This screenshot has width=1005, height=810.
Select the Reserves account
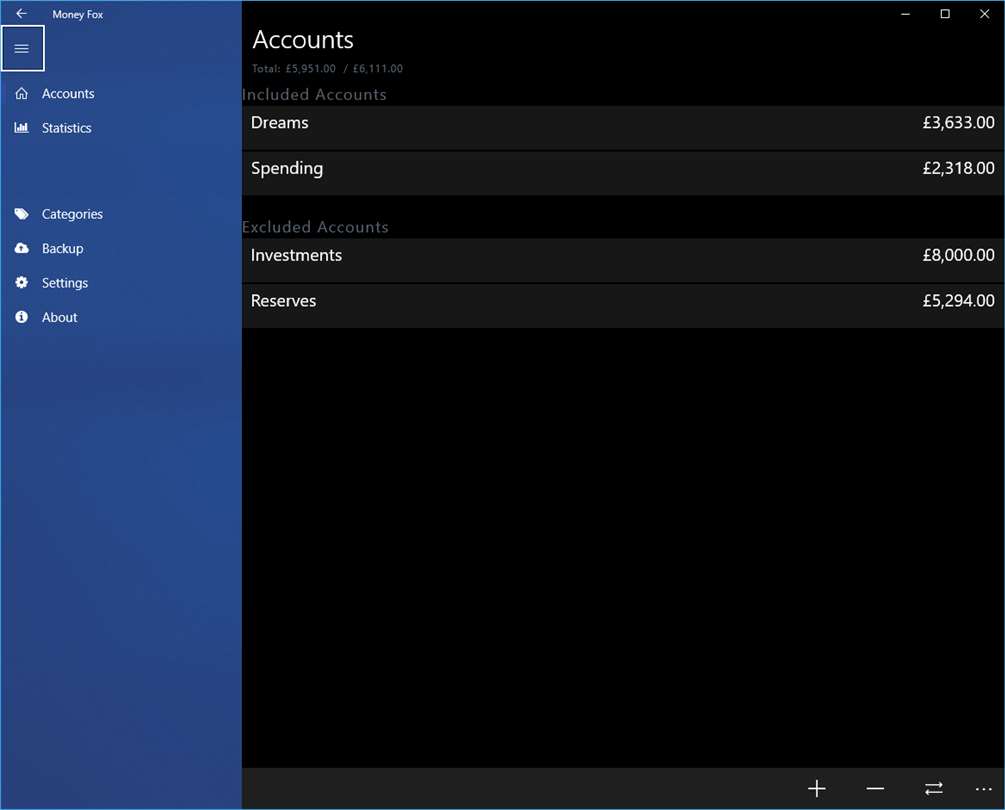pos(623,306)
